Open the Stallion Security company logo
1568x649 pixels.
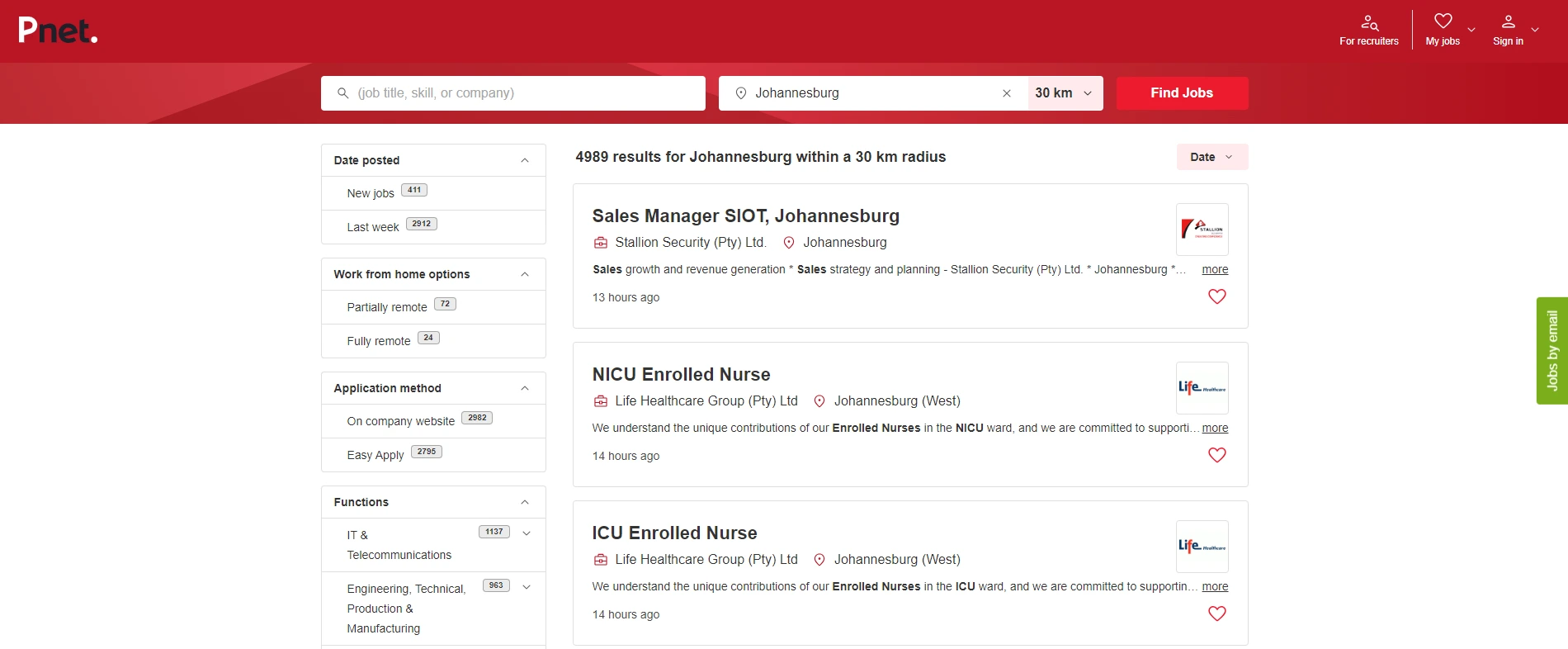pyautogui.click(x=1202, y=230)
